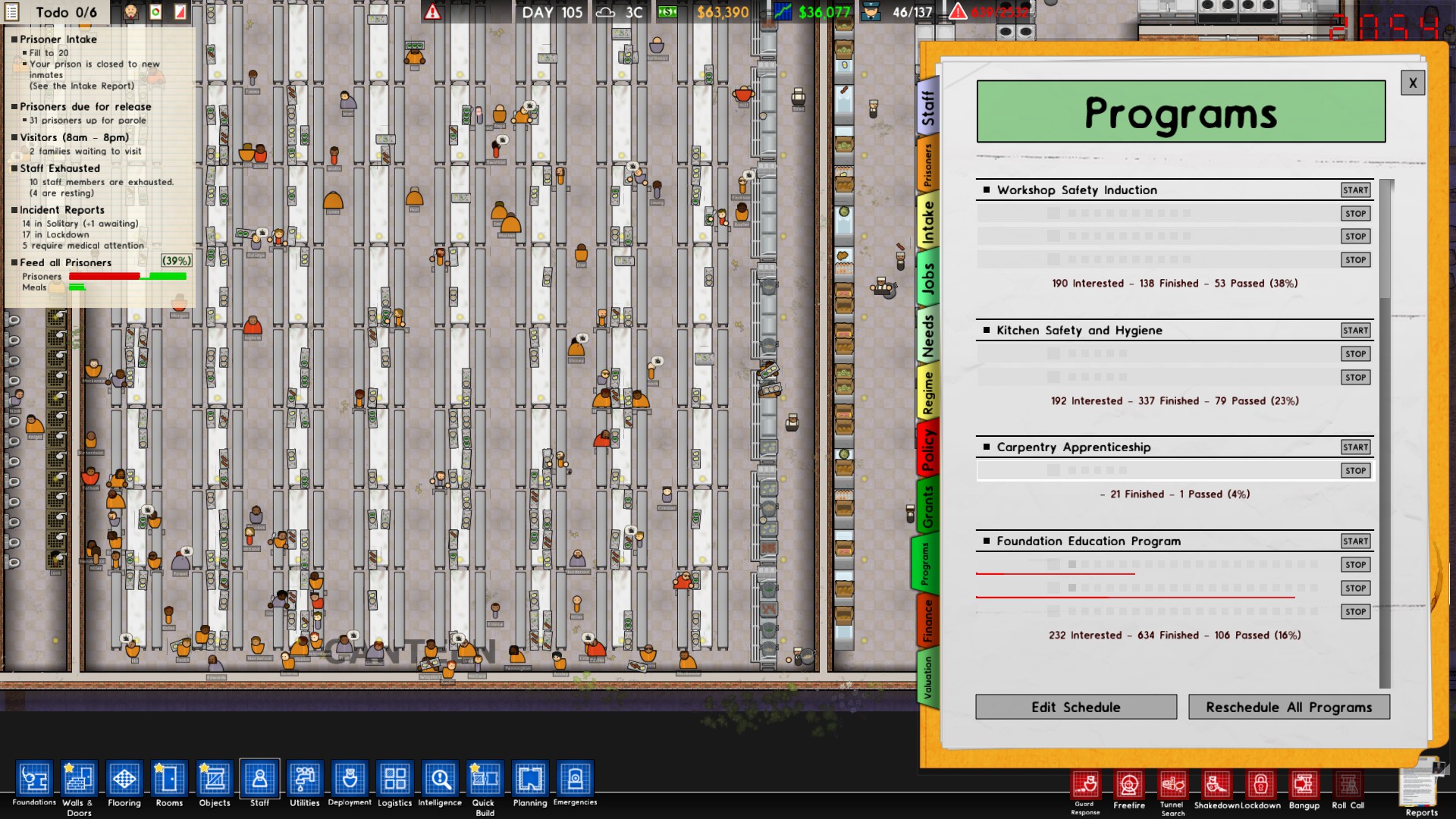This screenshot has height=819, width=1456.
Task: Switch to the Valuation report tab
Action: click(927, 677)
